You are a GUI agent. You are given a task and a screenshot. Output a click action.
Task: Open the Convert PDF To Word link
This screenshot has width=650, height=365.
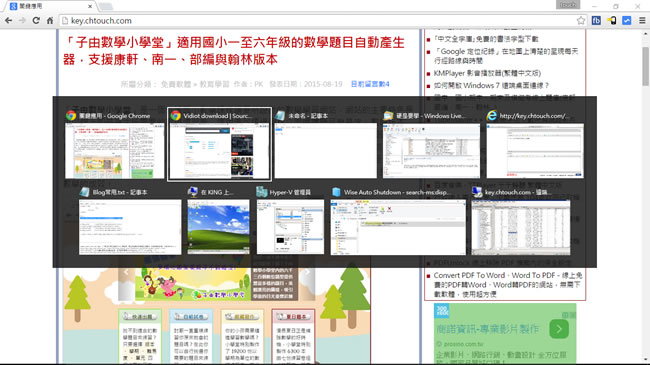(x=508, y=285)
